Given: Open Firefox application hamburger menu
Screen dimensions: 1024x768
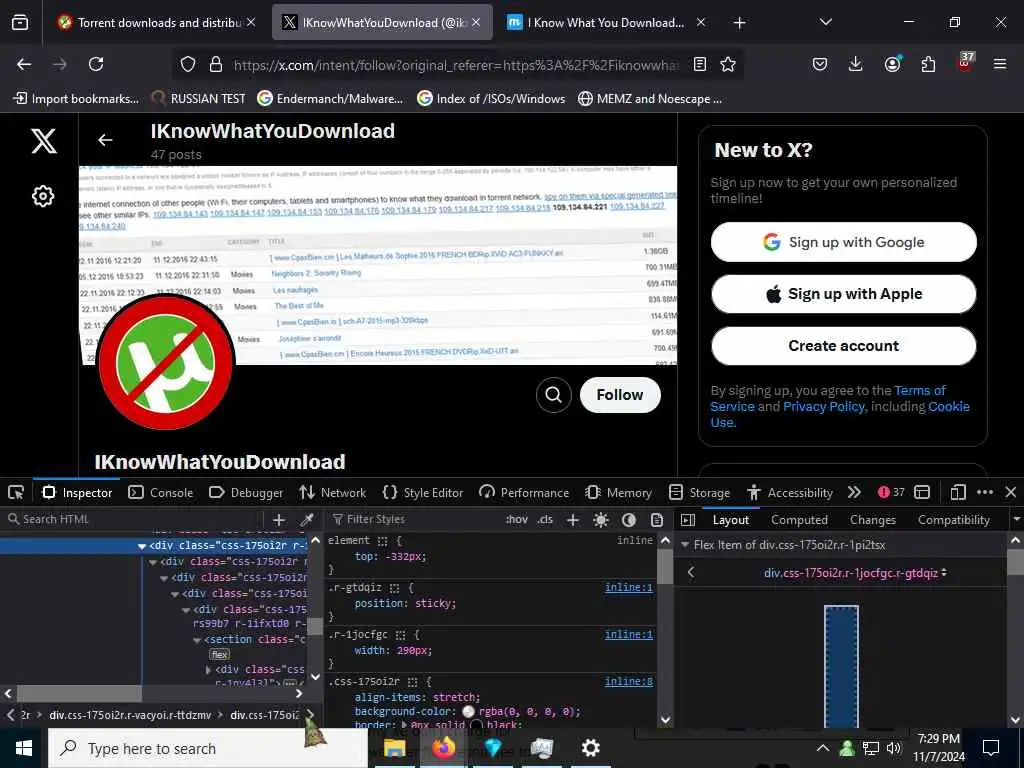Looking at the screenshot, I should (x=1000, y=64).
